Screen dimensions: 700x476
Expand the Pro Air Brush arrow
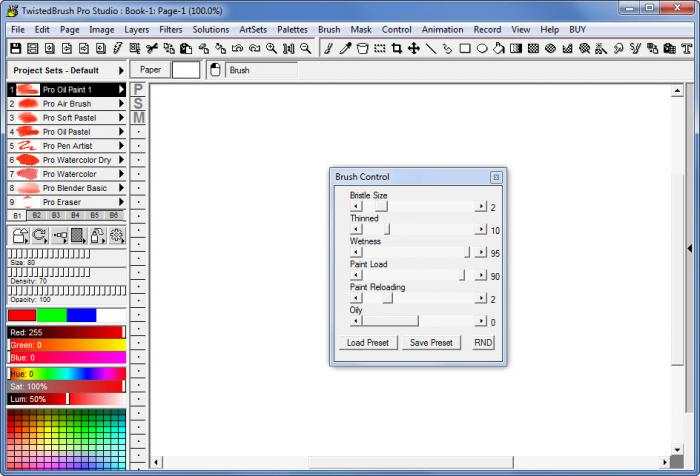pos(121,104)
